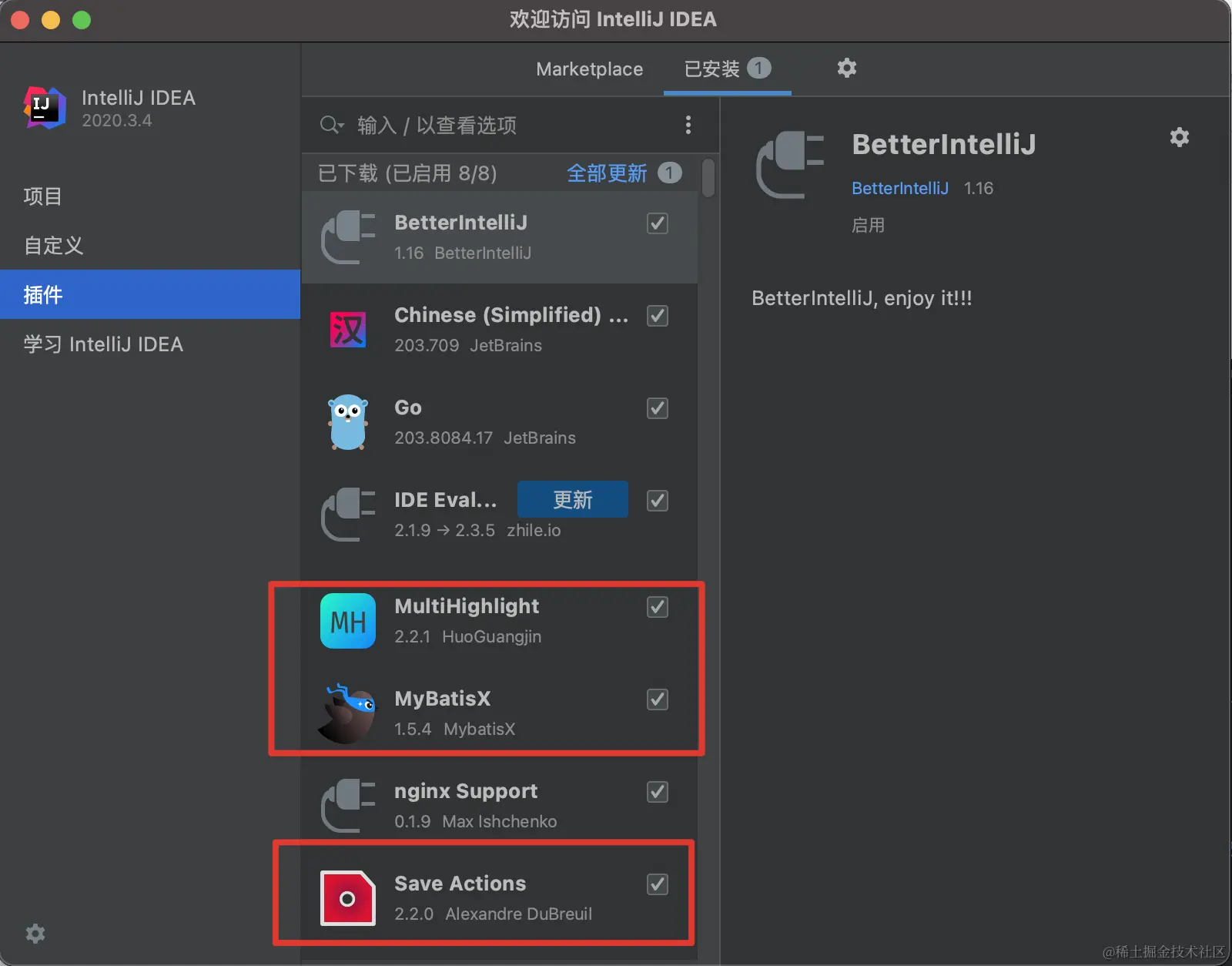Click the update count badge beside 全部更新
The image size is (1232, 966).
670,173
